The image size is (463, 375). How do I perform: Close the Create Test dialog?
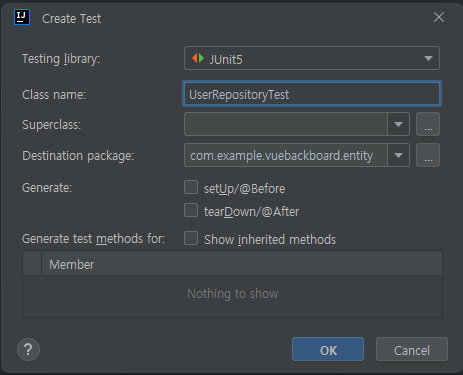[439, 17]
